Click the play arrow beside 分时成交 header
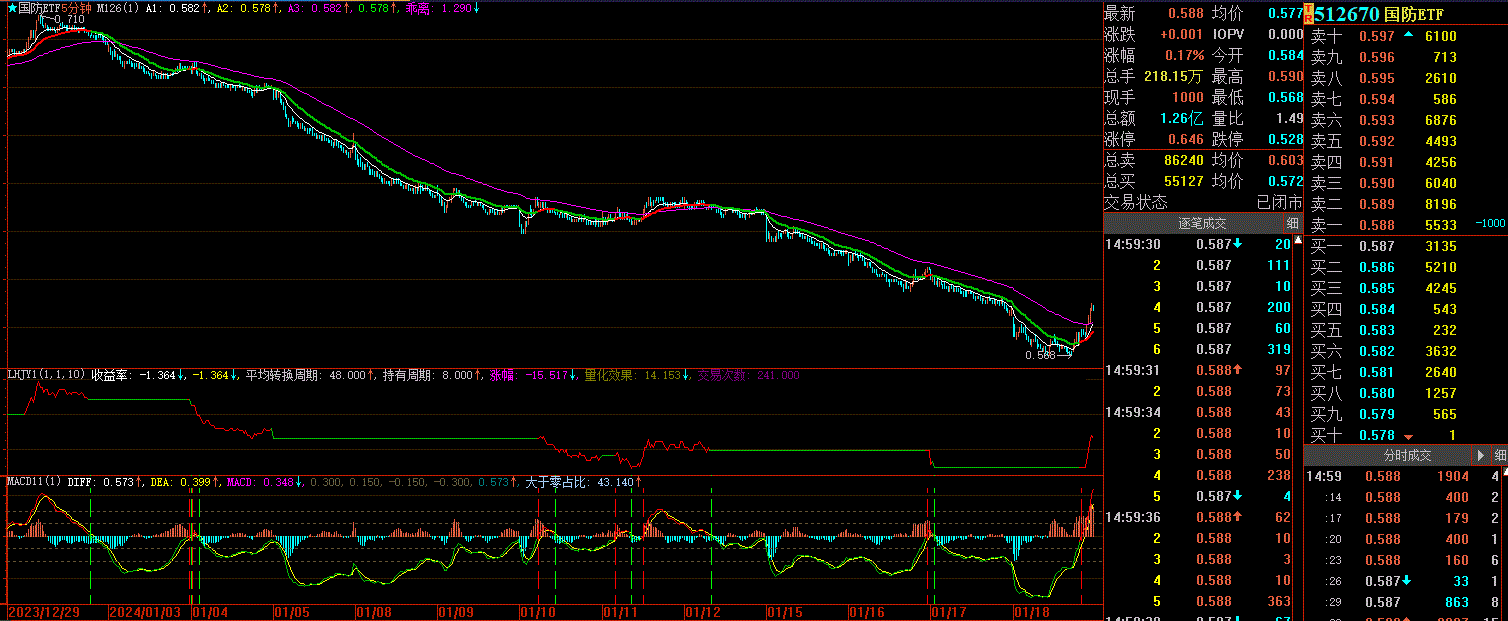 pyautogui.click(x=1479, y=455)
